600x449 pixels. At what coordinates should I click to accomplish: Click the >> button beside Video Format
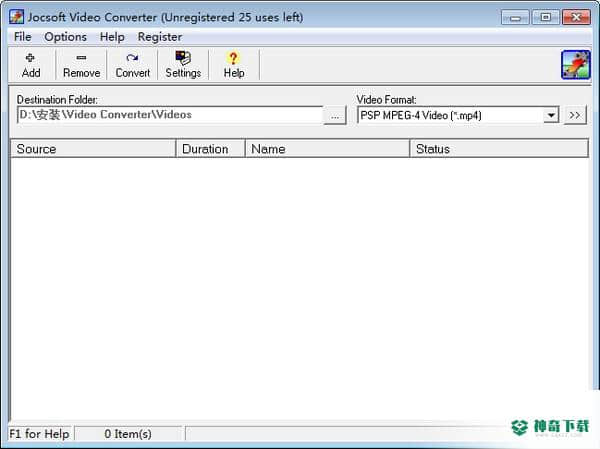coord(575,115)
